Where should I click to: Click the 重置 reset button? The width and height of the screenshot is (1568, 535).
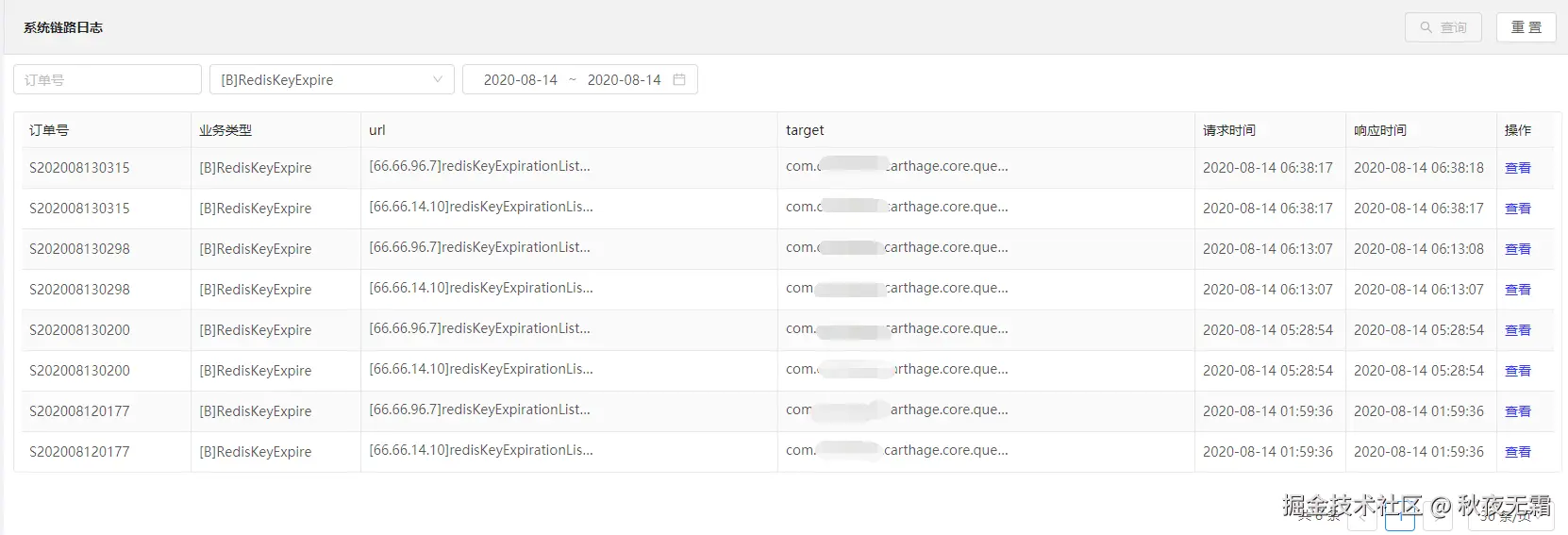[1526, 27]
